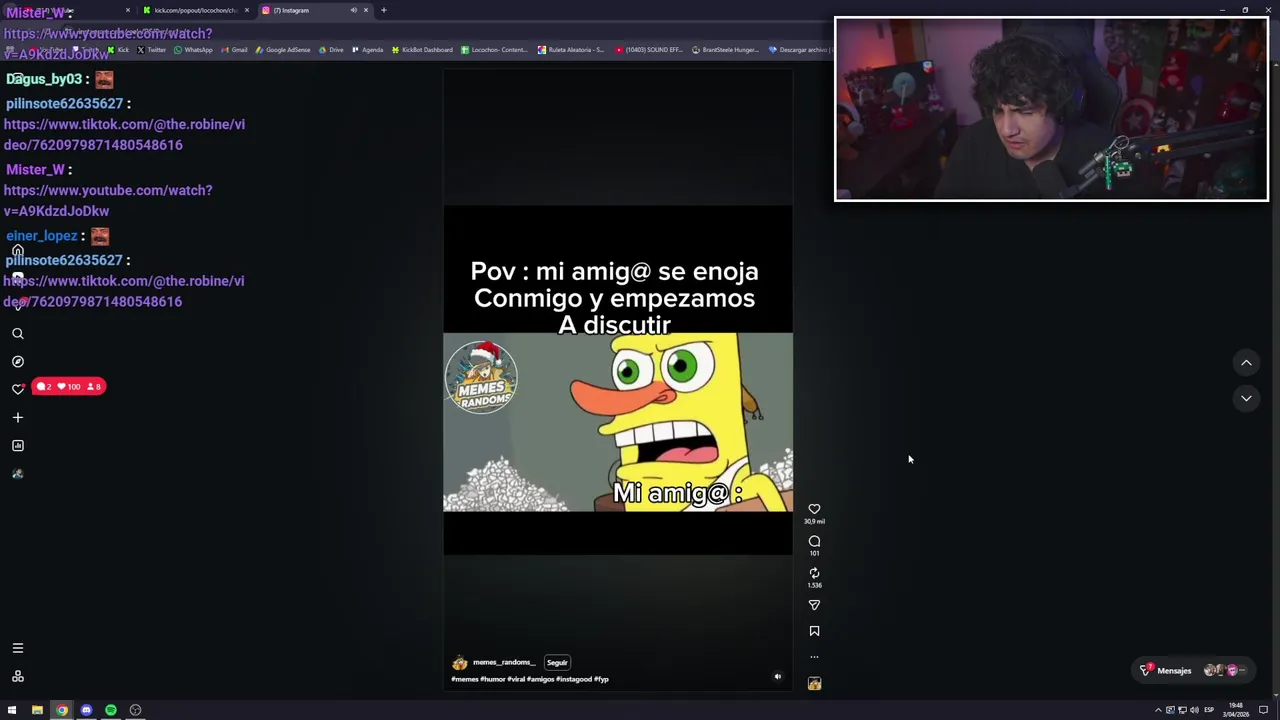Share the reel via paper plane icon
Viewport: 1280px width, 720px height.
coord(814,605)
